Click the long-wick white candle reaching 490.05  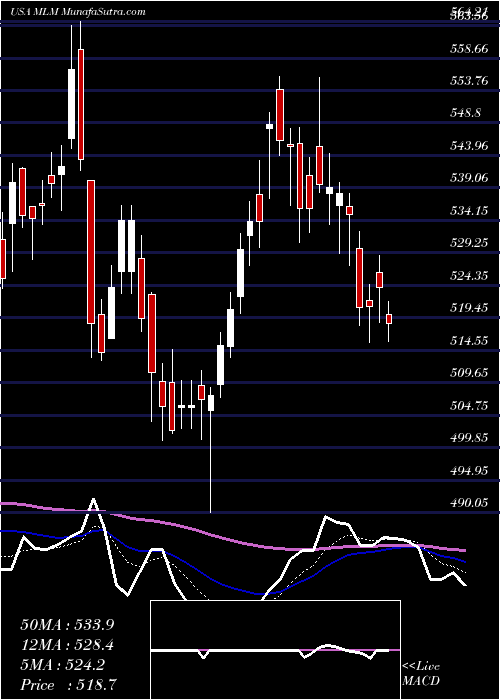[x=210, y=450]
